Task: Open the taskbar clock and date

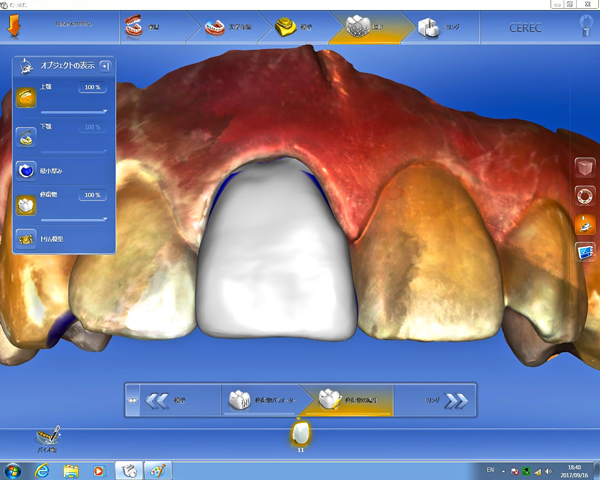Action: [x=574, y=471]
